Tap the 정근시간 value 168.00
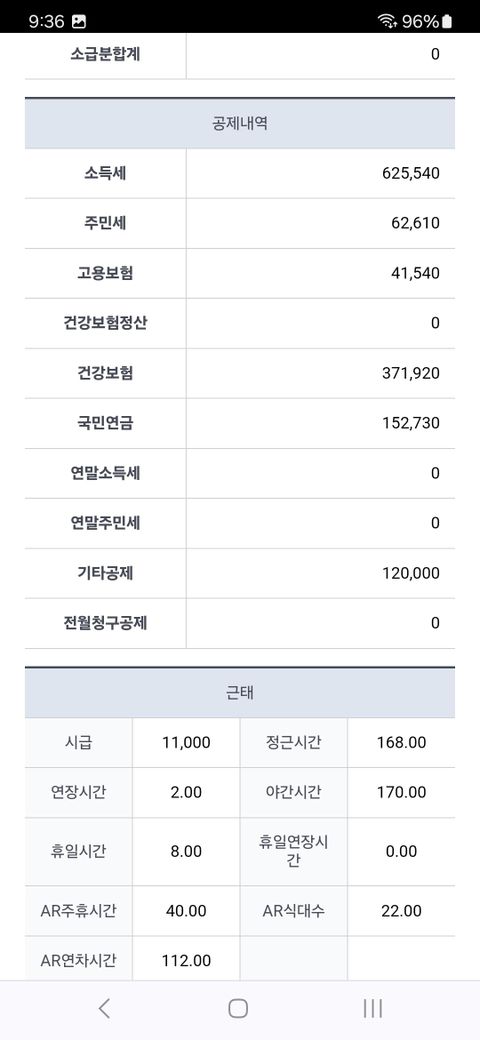The width and height of the screenshot is (480, 1040). click(x=401, y=743)
